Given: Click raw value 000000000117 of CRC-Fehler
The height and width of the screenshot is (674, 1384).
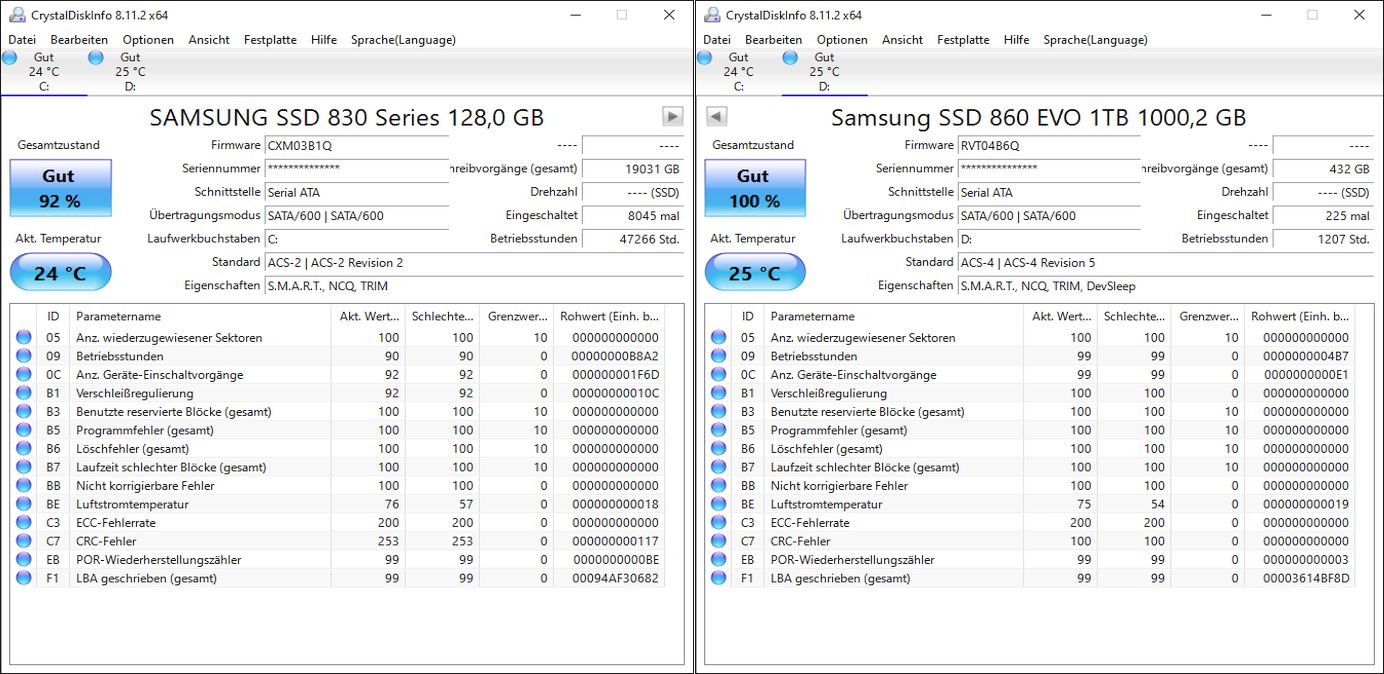Looking at the screenshot, I should coord(615,541).
